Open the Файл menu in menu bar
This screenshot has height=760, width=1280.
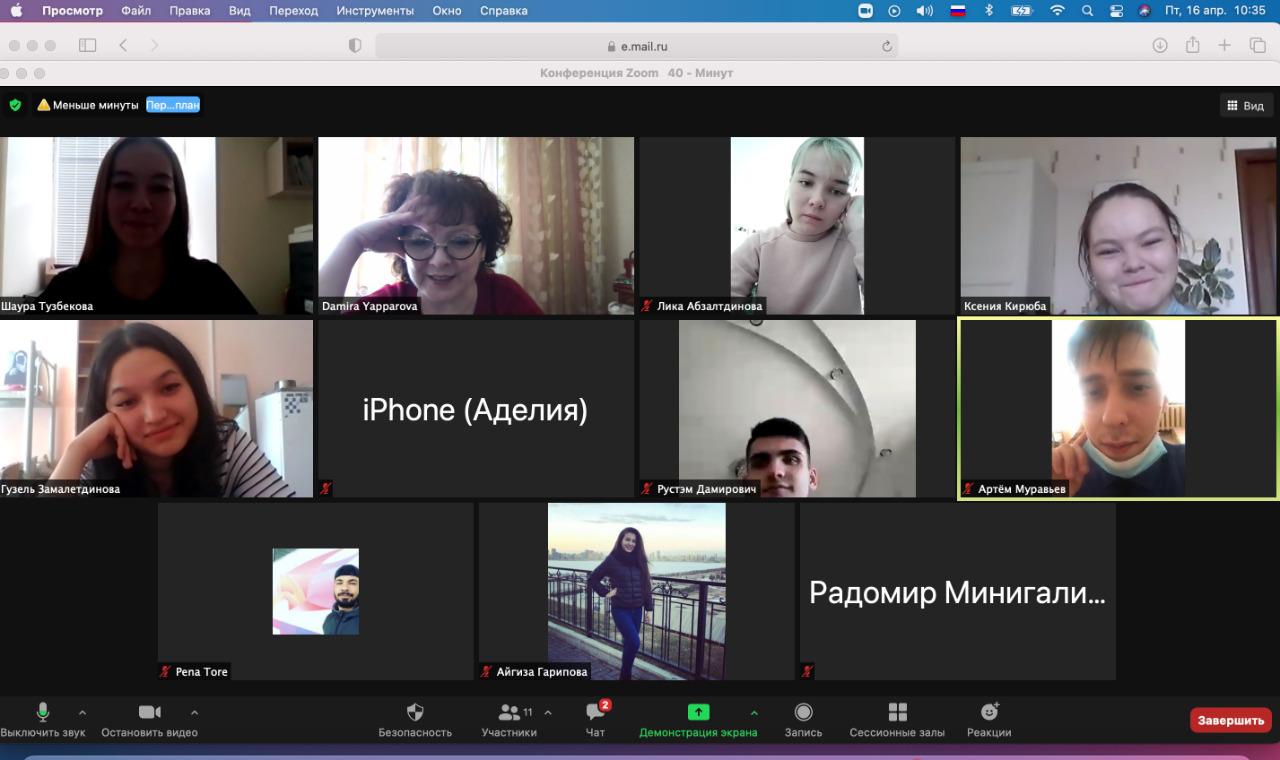136,11
